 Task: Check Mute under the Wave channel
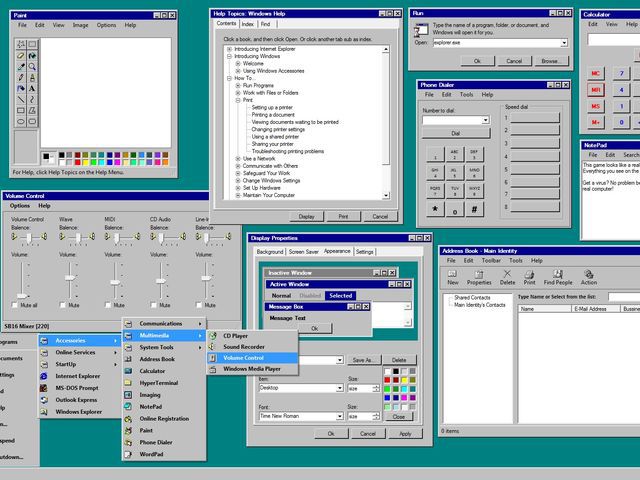(x=62, y=305)
